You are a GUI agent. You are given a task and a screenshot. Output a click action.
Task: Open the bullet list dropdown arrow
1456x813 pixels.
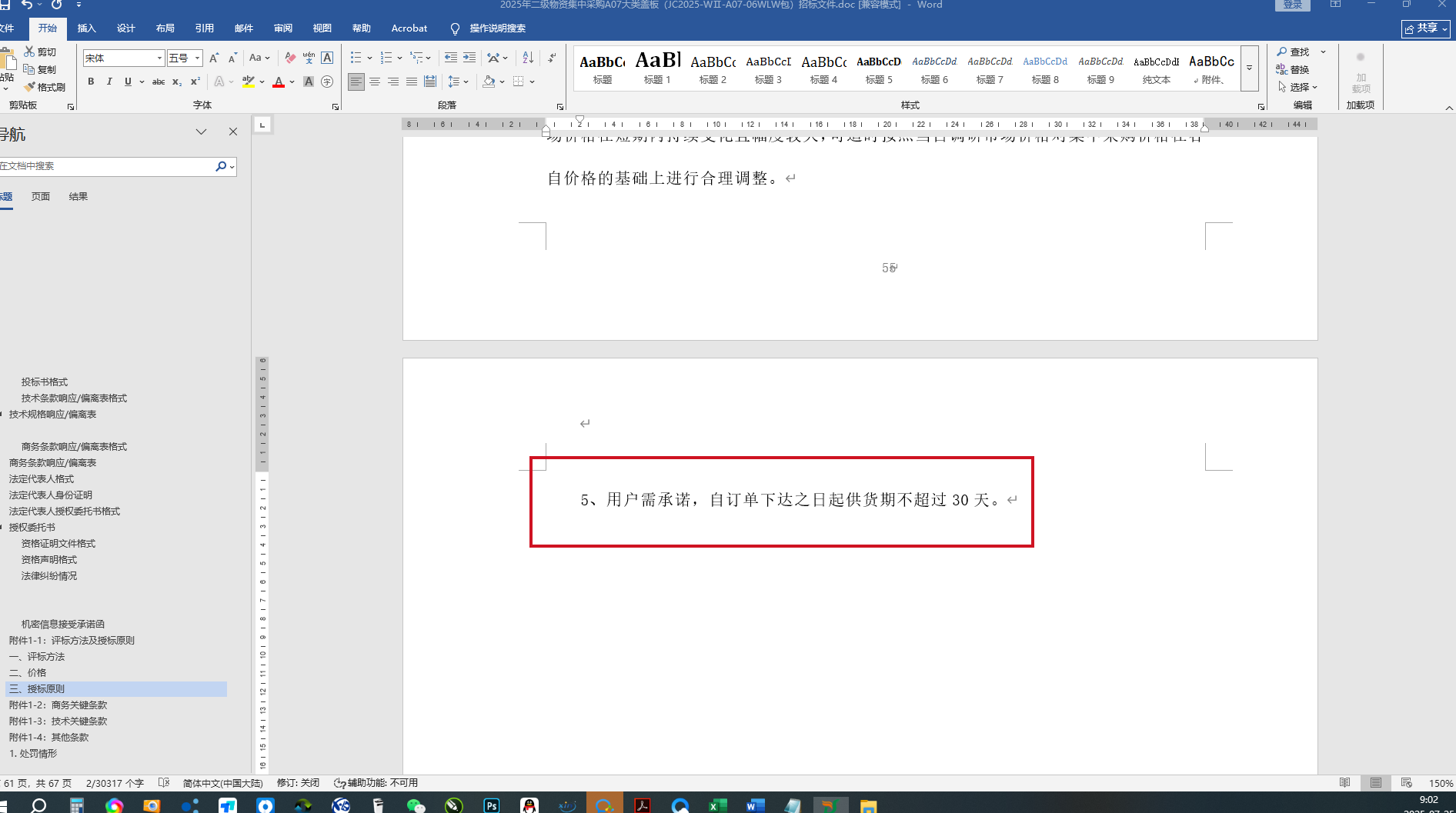[x=369, y=58]
